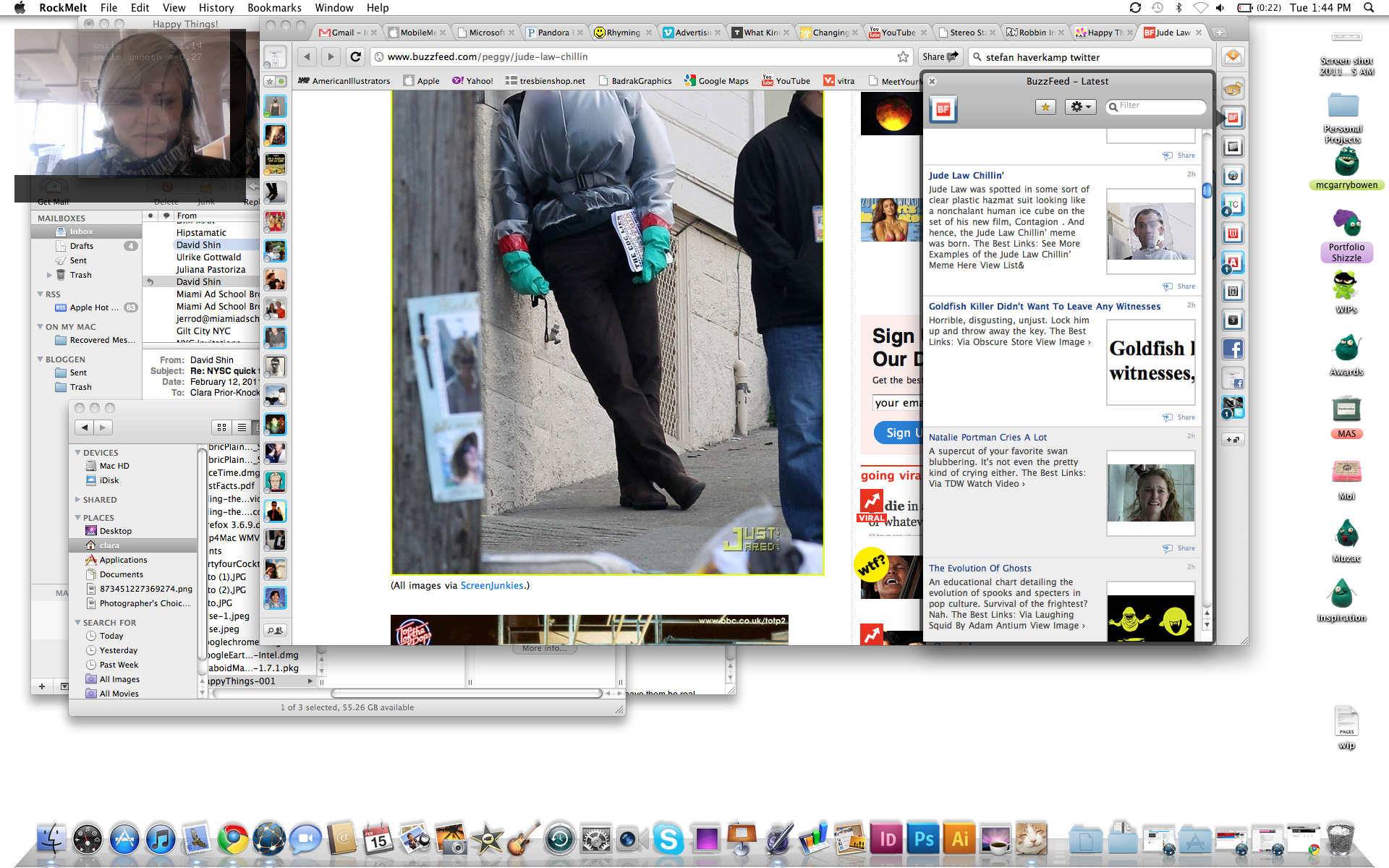
Task: Click the star button in the BuzzFeed panel
Action: pos(1045,107)
